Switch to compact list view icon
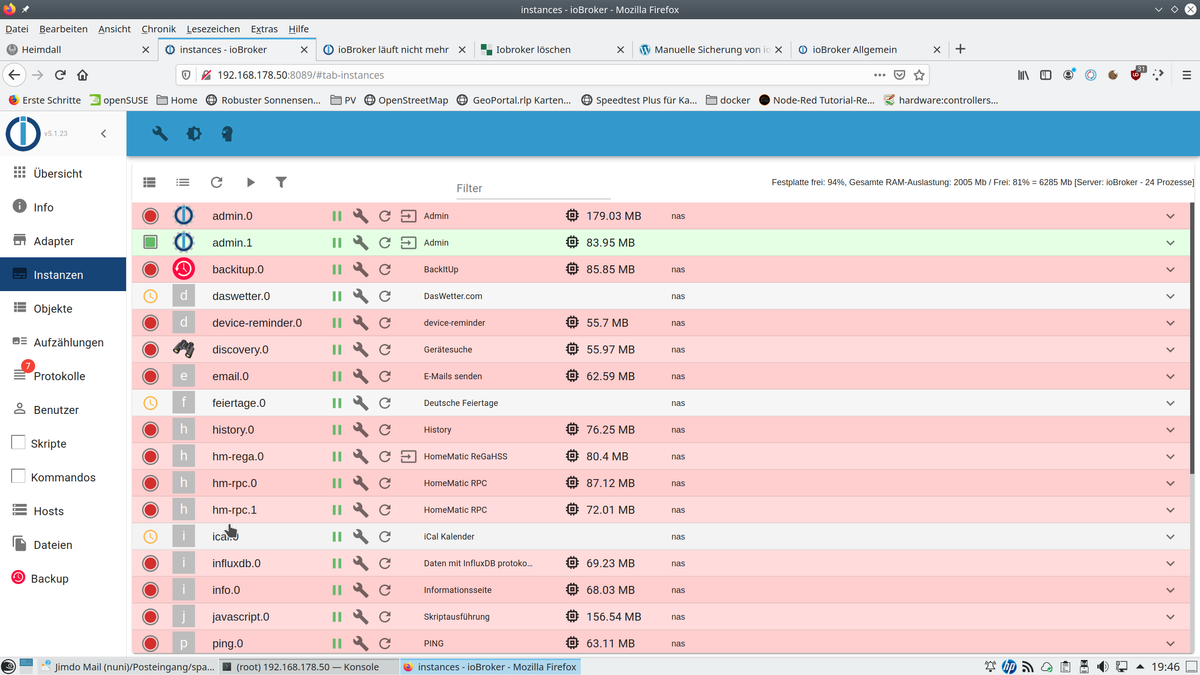 (x=183, y=182)
